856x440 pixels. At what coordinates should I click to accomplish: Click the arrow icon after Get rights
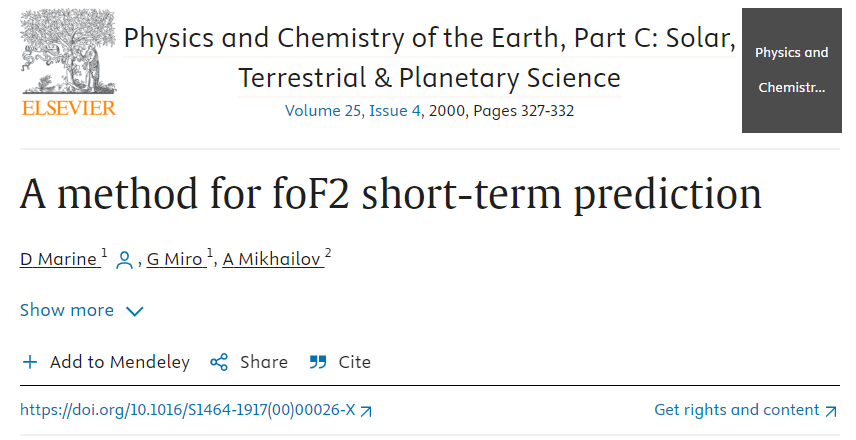coord(831,410)
